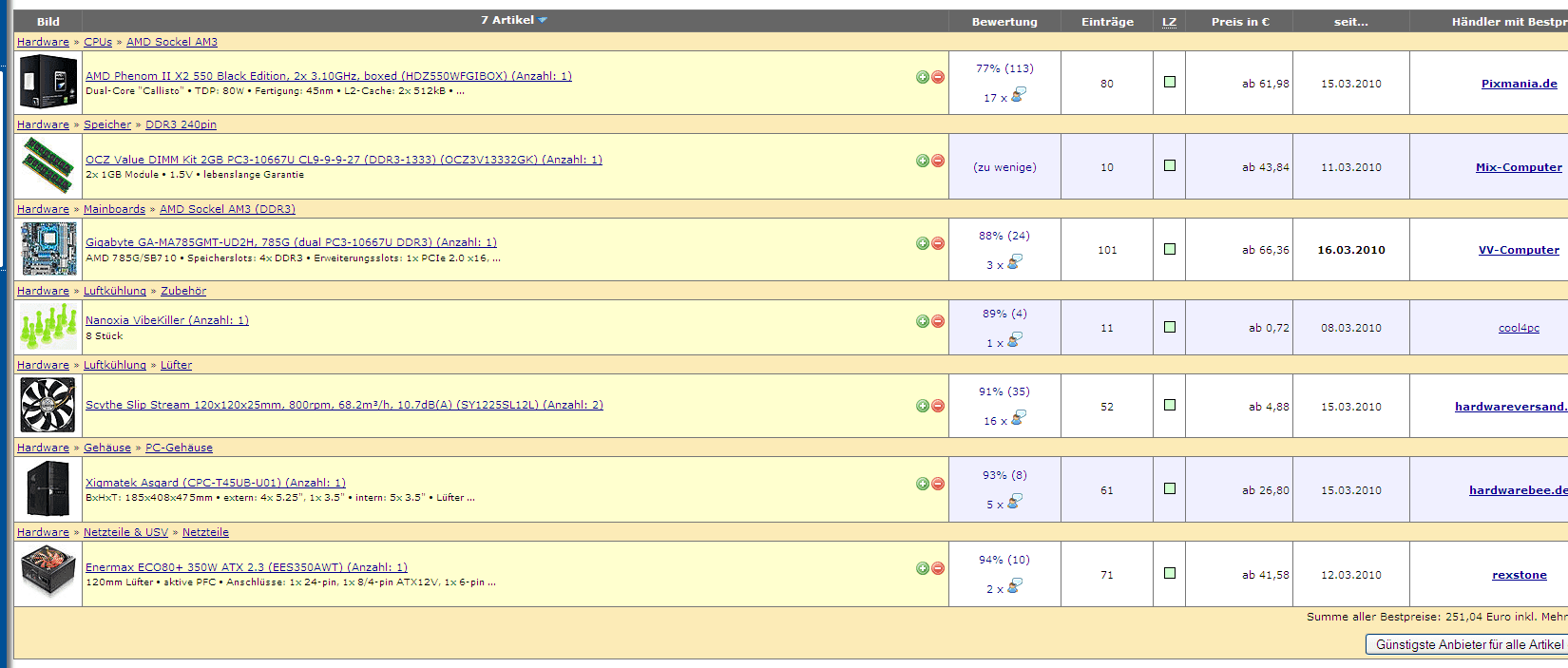Open the Nanoxia VibeKiller product link
1568x668 pixels.
(x=167, y=320)
